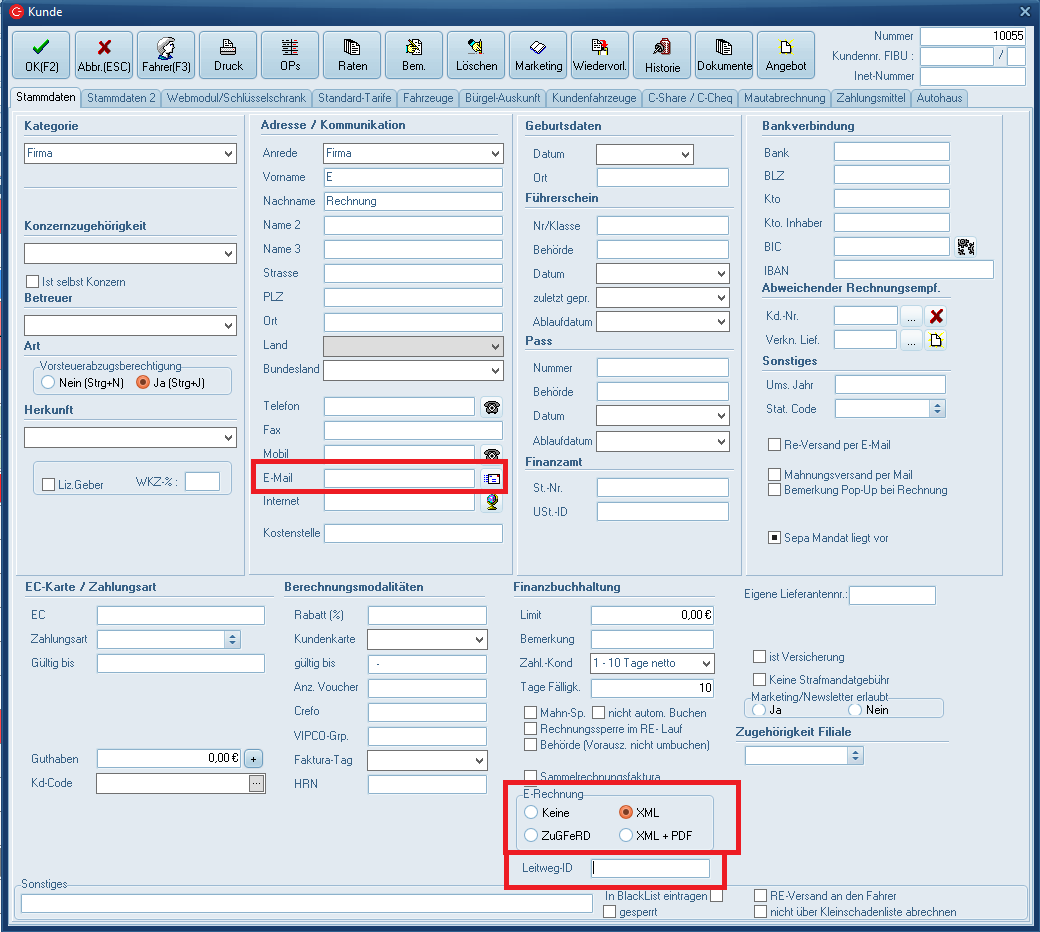Enable Re-Versand per E-Mail checkbox
Viewport: 1040px width, 932px height.
tap(774, 445)
